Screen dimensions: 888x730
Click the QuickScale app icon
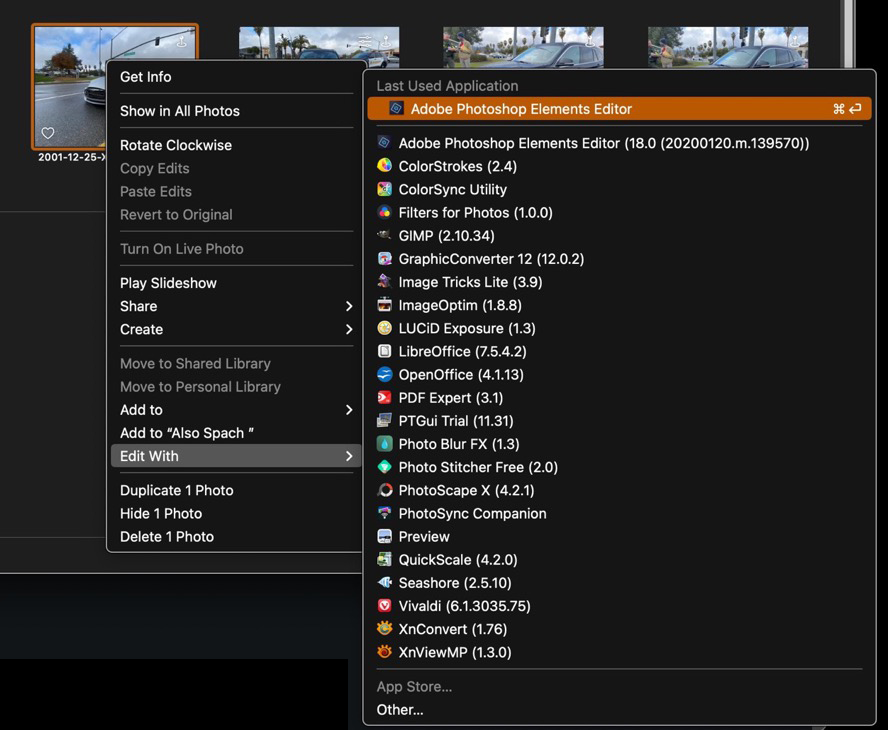385,560
